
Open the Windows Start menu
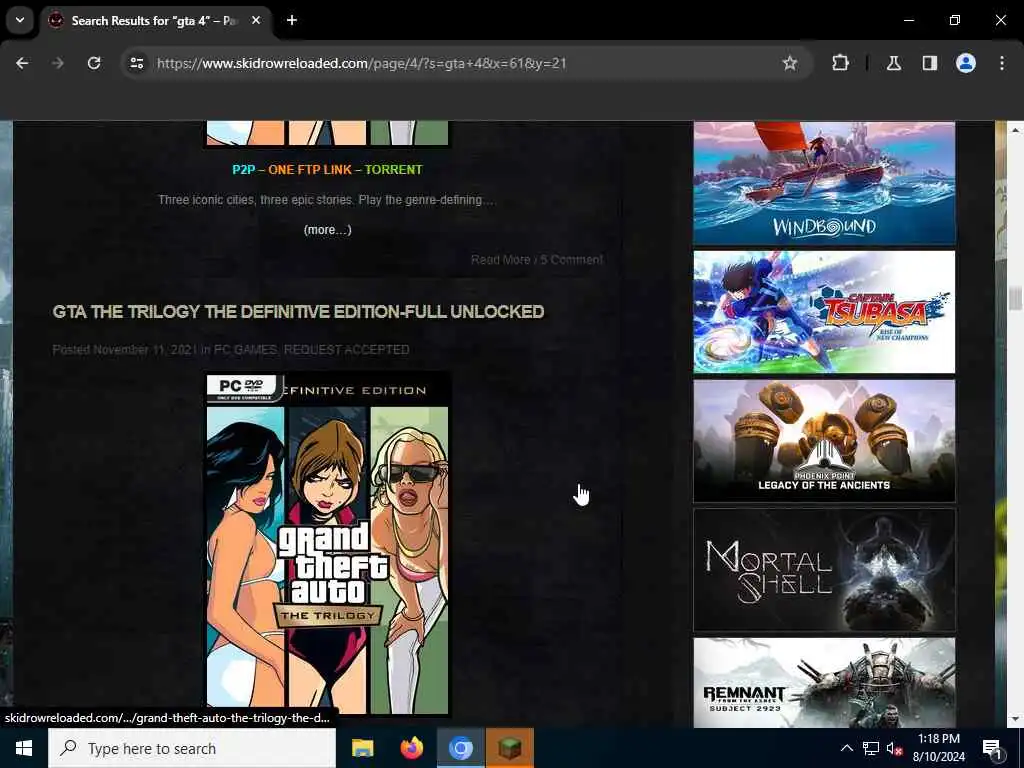(24, 748)
